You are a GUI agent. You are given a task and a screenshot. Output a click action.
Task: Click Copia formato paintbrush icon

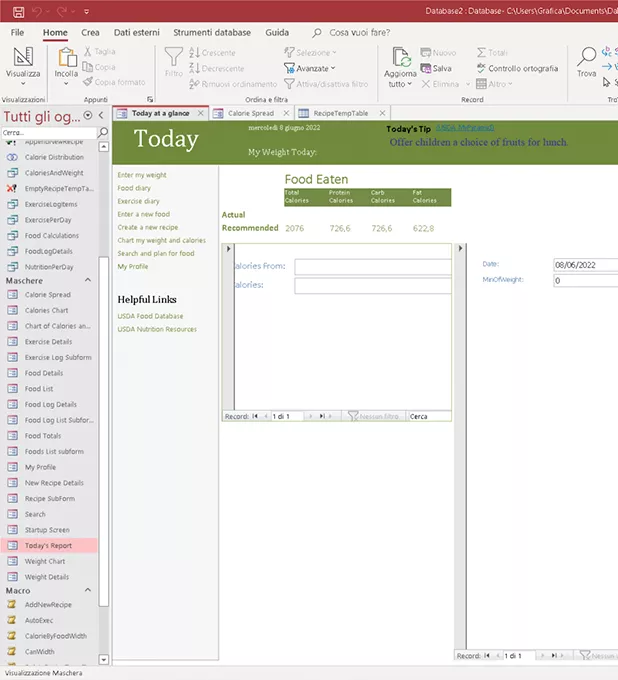coord(88,82)
